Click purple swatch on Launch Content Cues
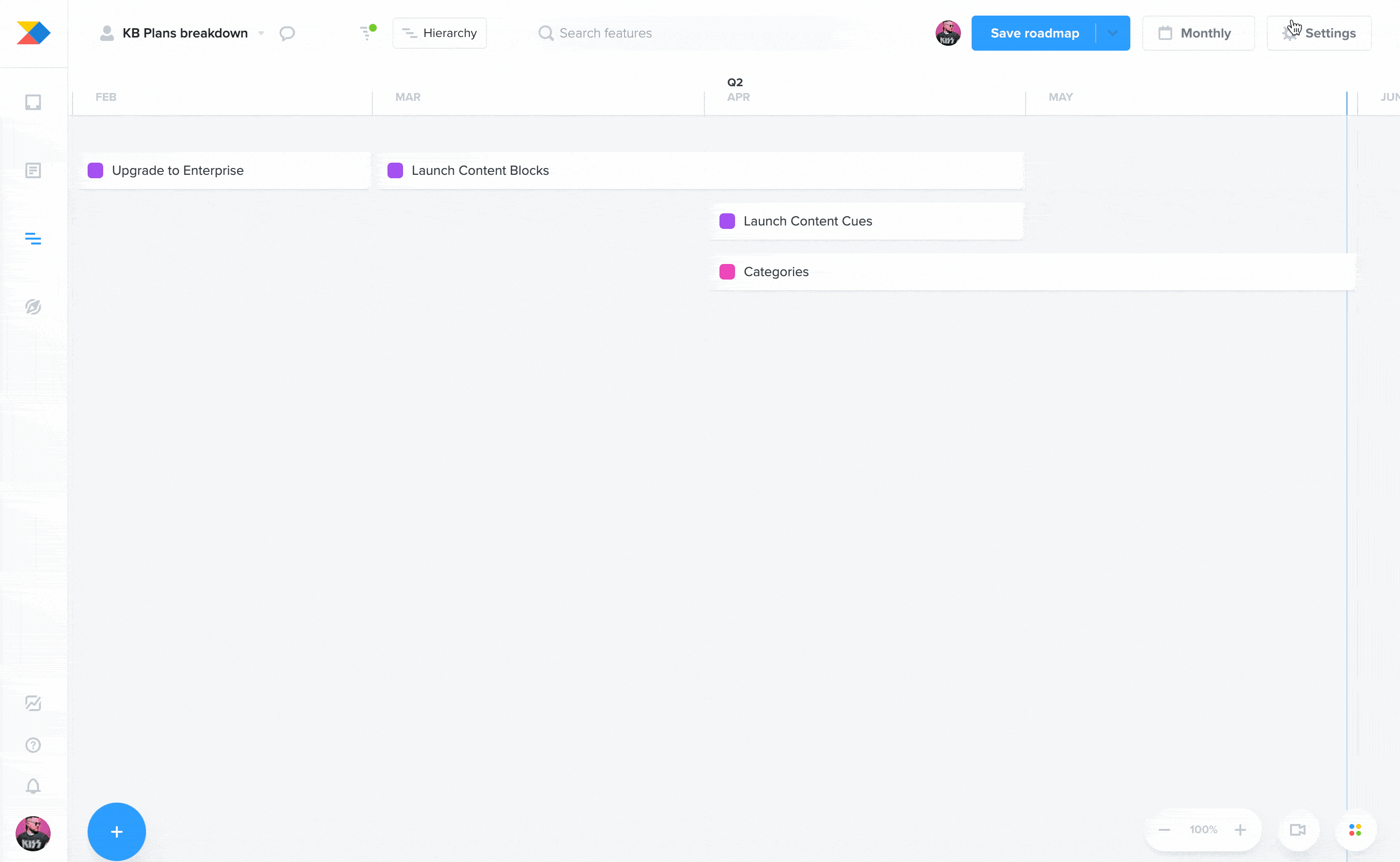The width and height of the screenshot is (1400, 862). (x=727, y=221)
